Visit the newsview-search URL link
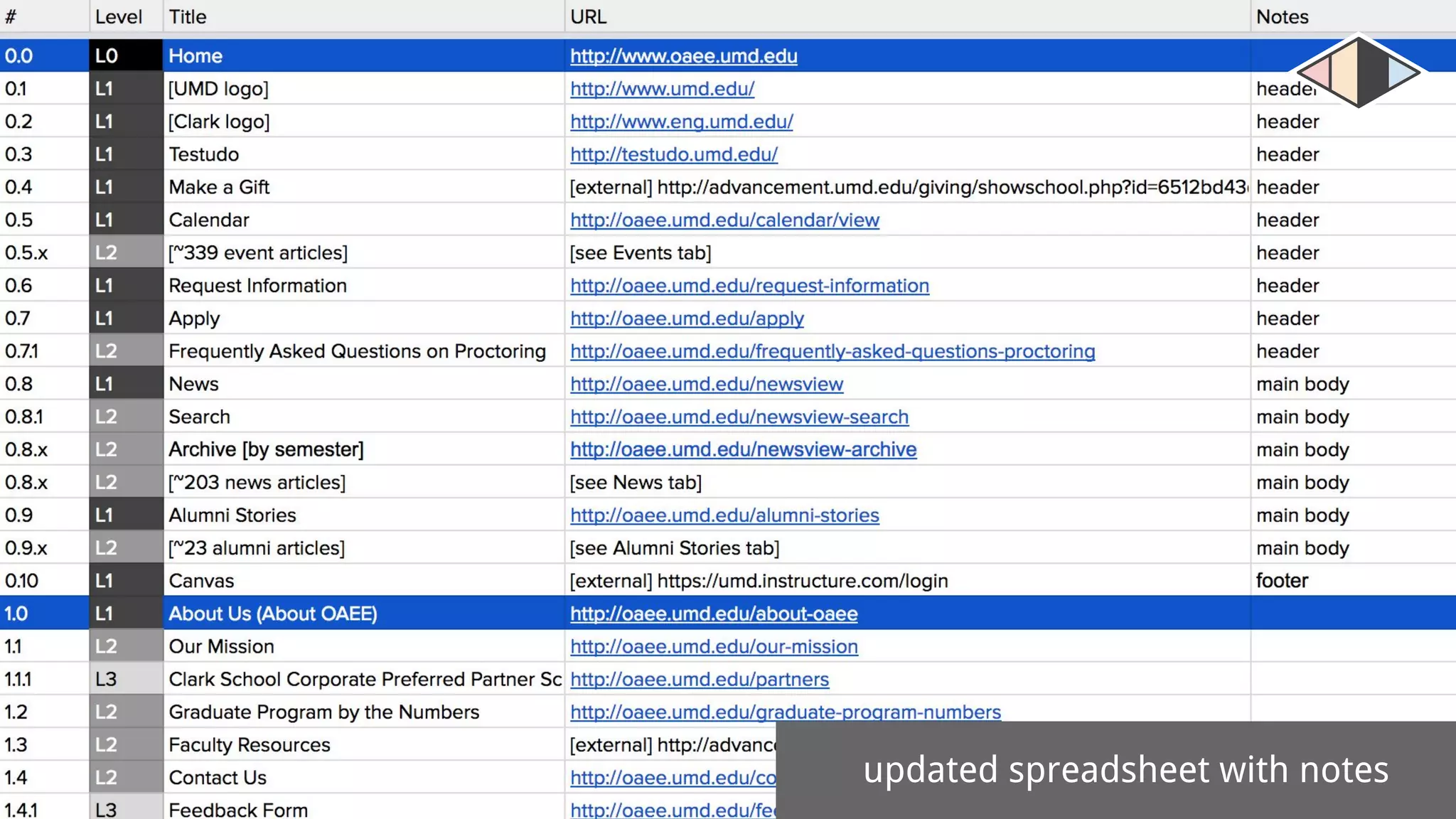This screenshot has width=1456, height=819. (739, 417)
